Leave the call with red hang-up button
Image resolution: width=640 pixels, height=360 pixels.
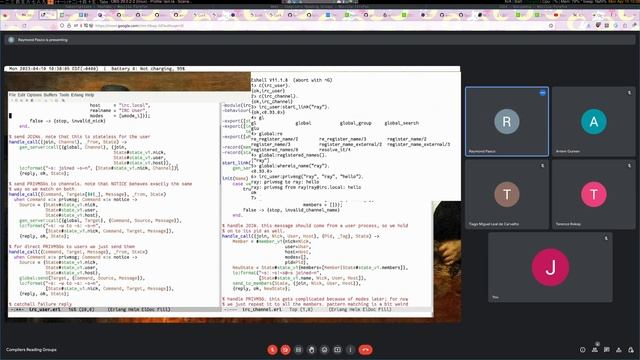[365, 350]
